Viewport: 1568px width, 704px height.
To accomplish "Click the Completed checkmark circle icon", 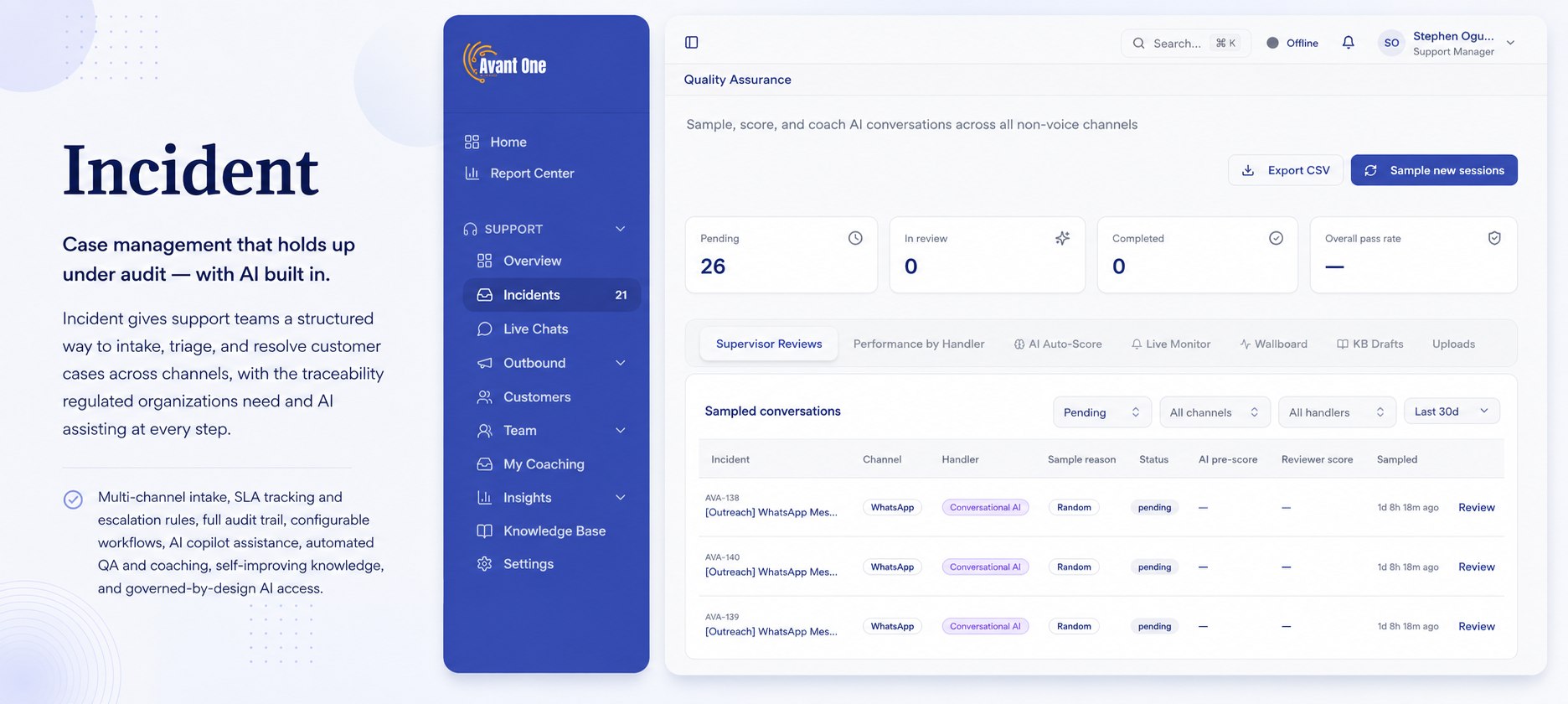I will 1276,238.
